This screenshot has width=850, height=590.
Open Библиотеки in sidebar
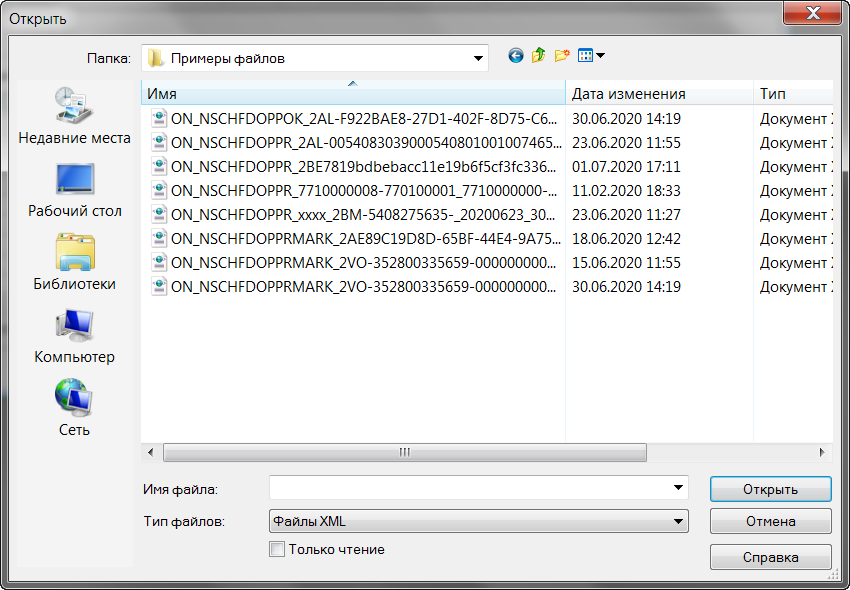pyautogui.click(x=74, y=262)
